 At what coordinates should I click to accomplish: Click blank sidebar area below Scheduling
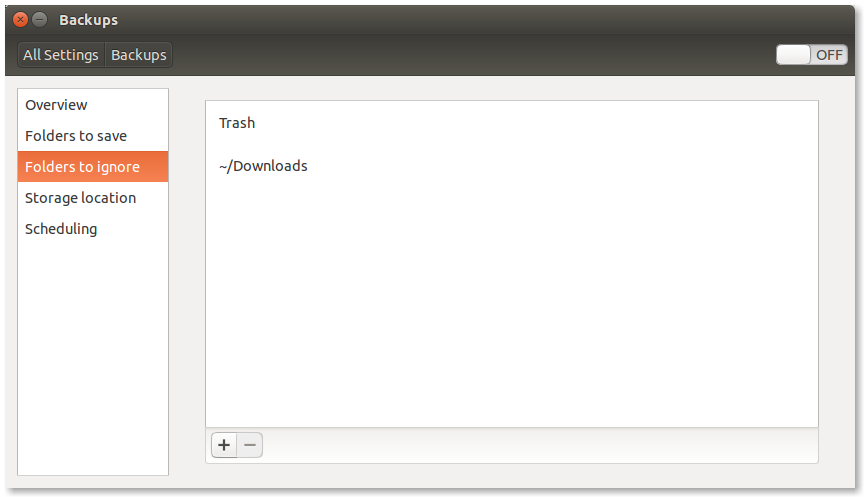pos(93,358)
